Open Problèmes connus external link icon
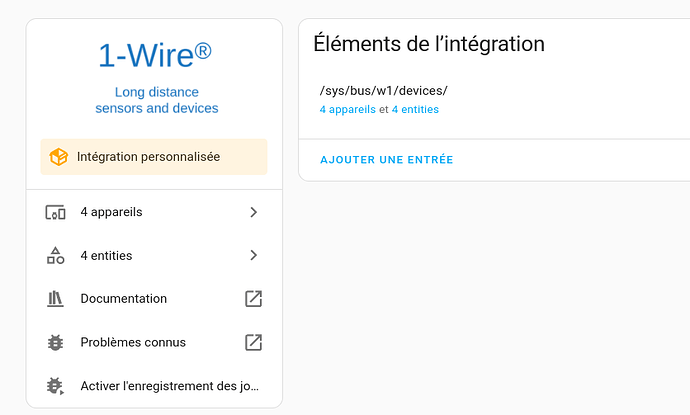 pos(253,342)
